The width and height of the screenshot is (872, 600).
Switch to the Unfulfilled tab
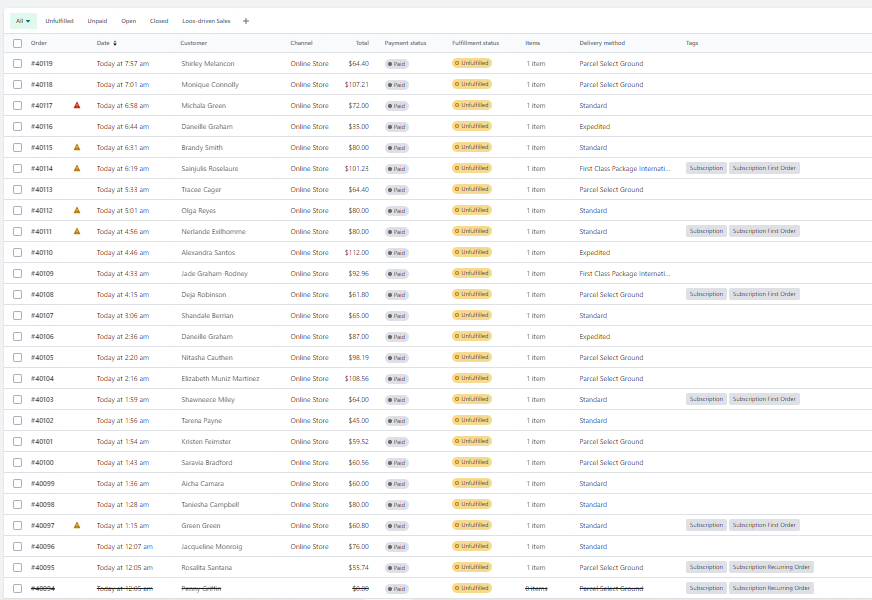coord(60,21)
